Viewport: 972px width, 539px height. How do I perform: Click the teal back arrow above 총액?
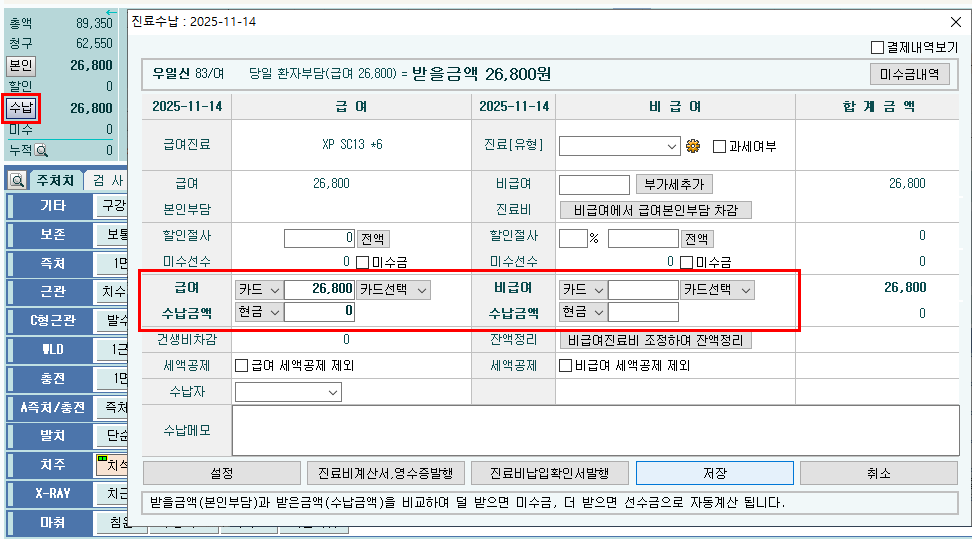[x=112, y=12]
